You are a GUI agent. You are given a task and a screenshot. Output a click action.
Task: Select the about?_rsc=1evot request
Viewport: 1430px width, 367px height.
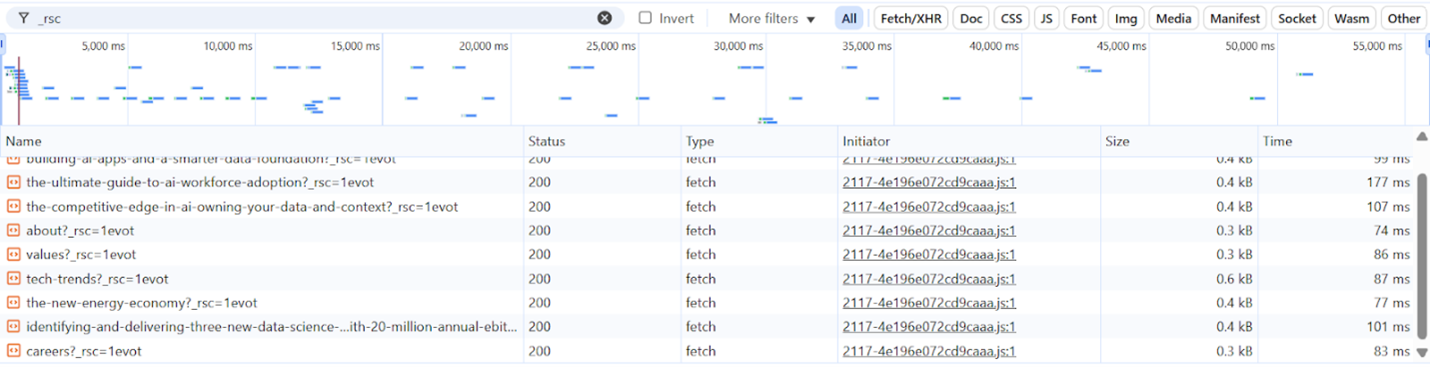point(707,230)
